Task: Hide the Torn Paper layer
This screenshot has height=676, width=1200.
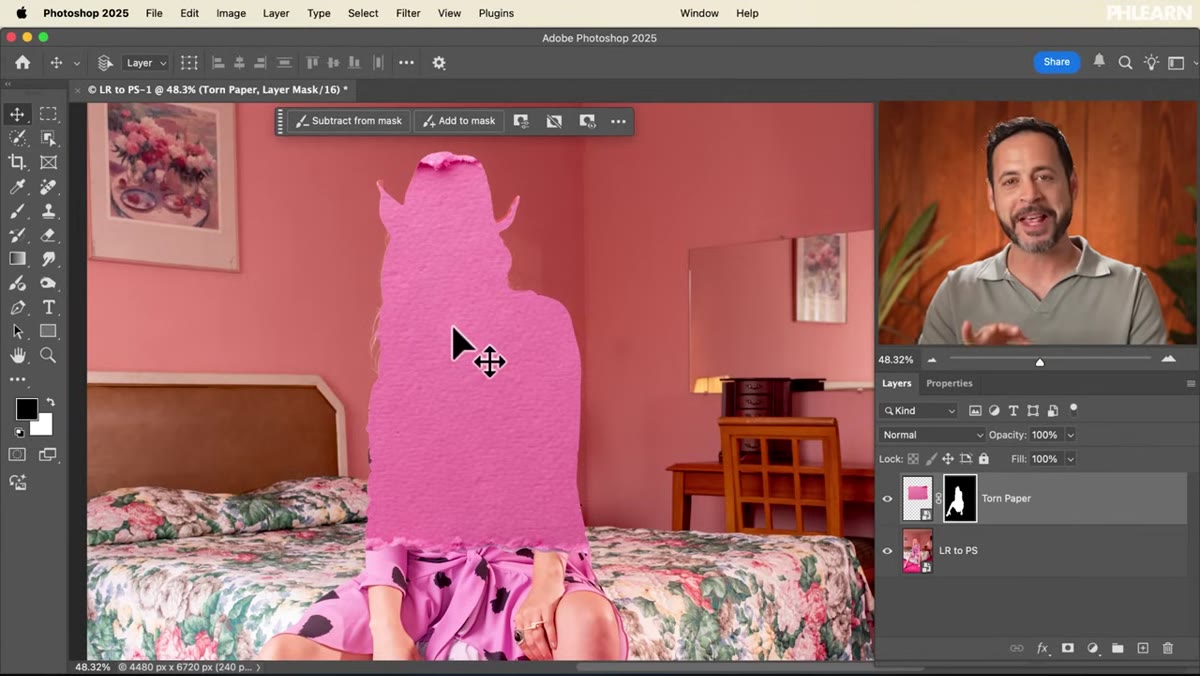Action: tap(887, 498)
